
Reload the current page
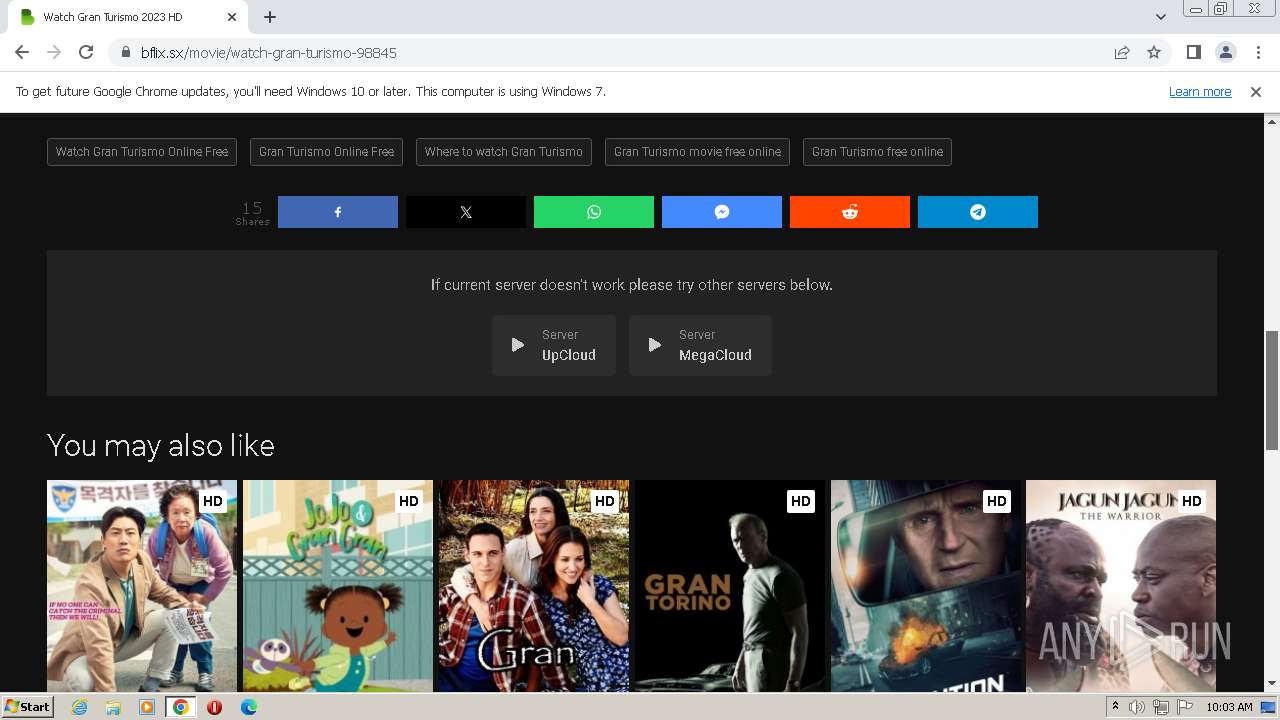click(86, 52)
